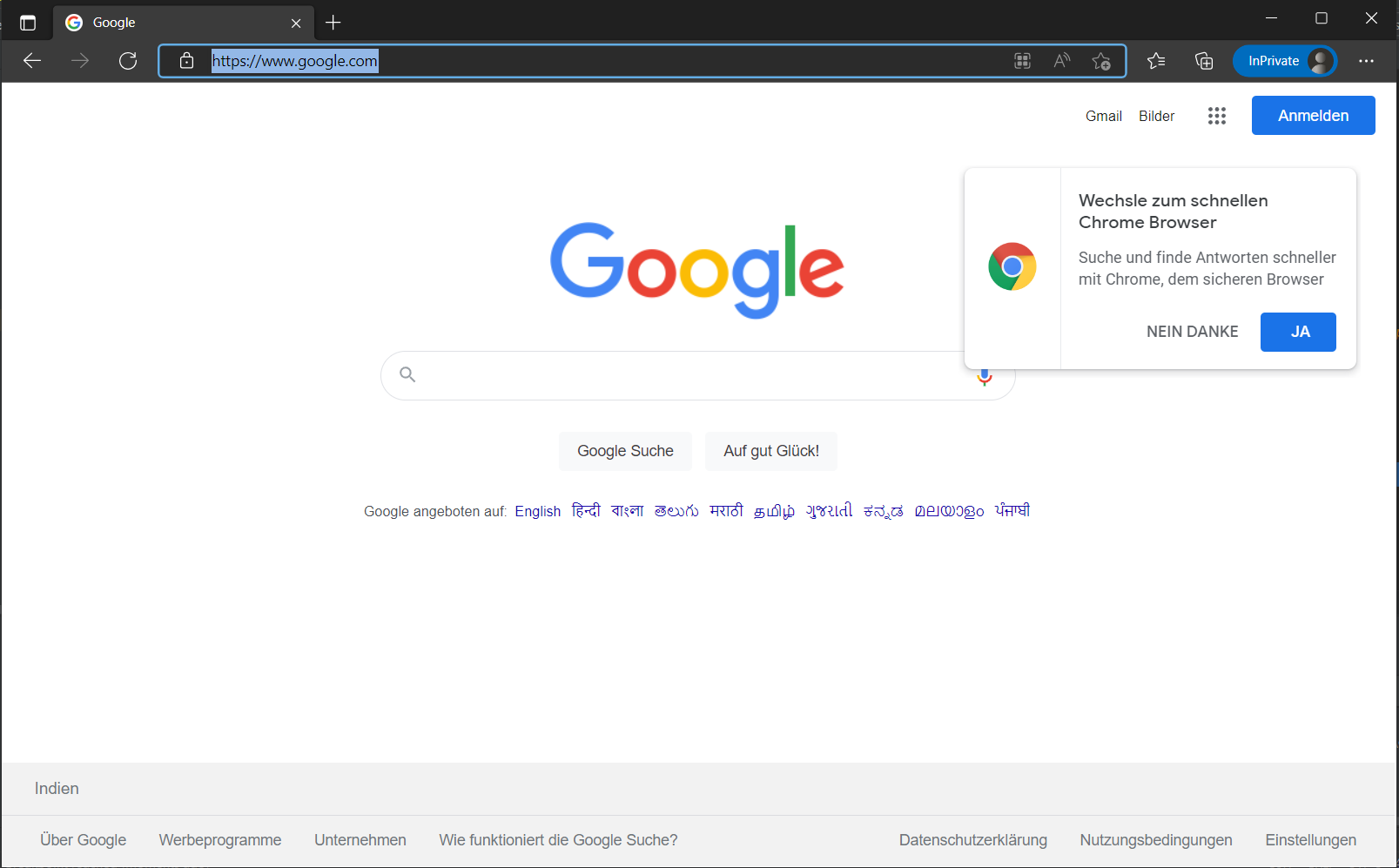Viewport: 1399px width, 868px height.
Task: Click the Auf gut Glück! button
Action: [771, 451]
